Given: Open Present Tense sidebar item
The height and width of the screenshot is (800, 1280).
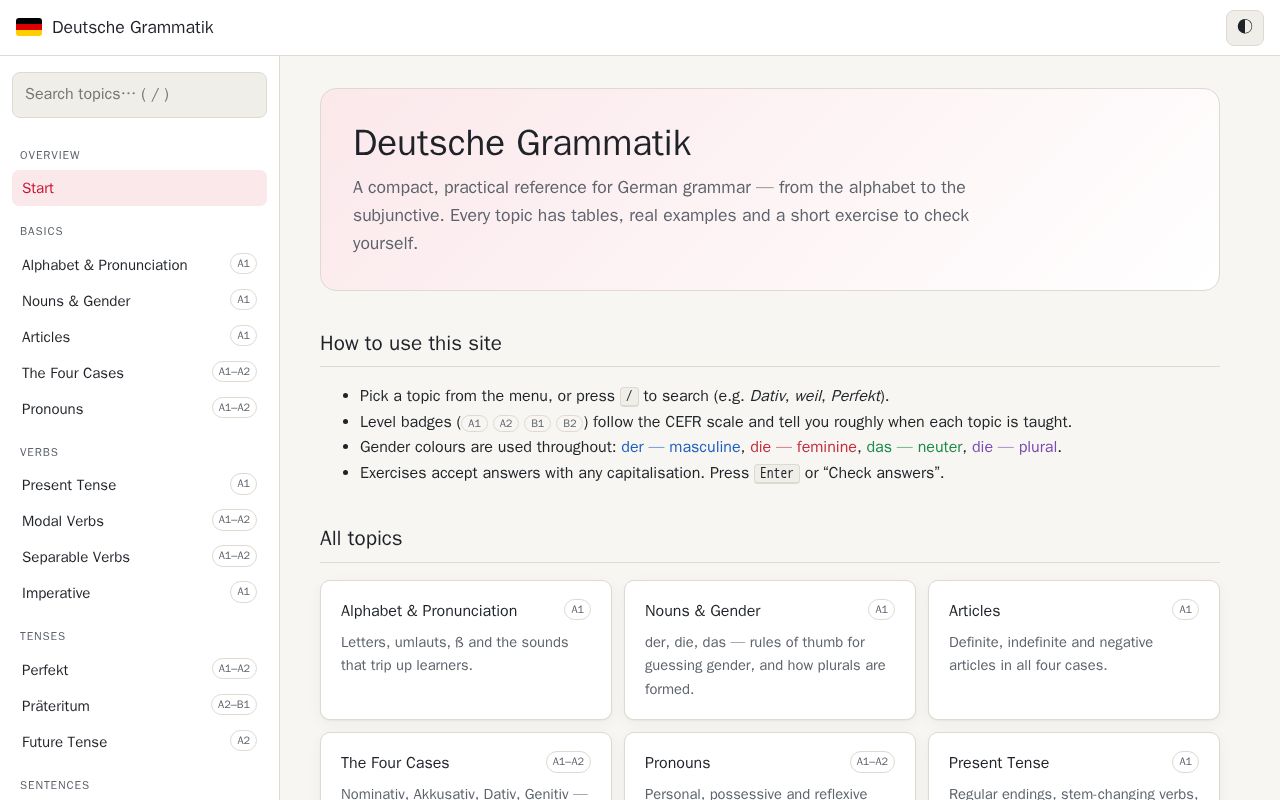Looking at the screenshot, I should (x=139, y=485).
